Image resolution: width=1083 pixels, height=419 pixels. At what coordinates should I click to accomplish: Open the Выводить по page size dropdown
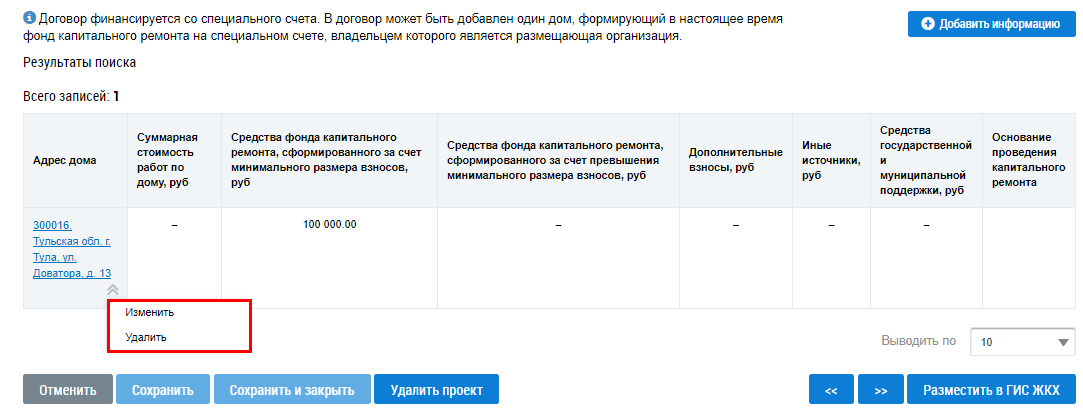coord(1023,342)
